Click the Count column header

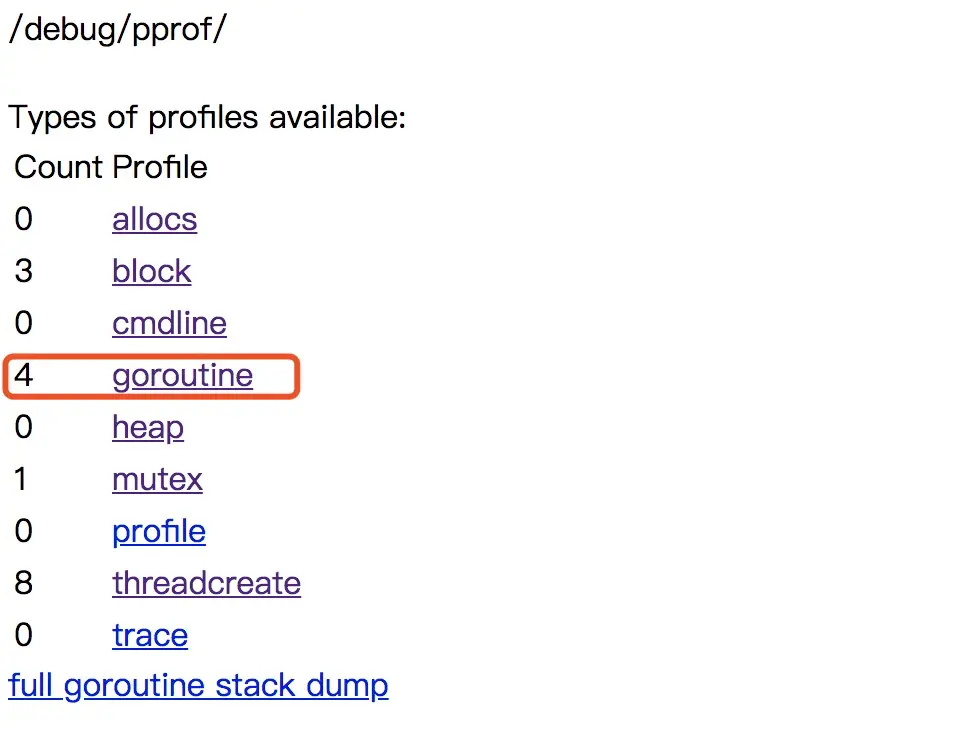[58, 167]
